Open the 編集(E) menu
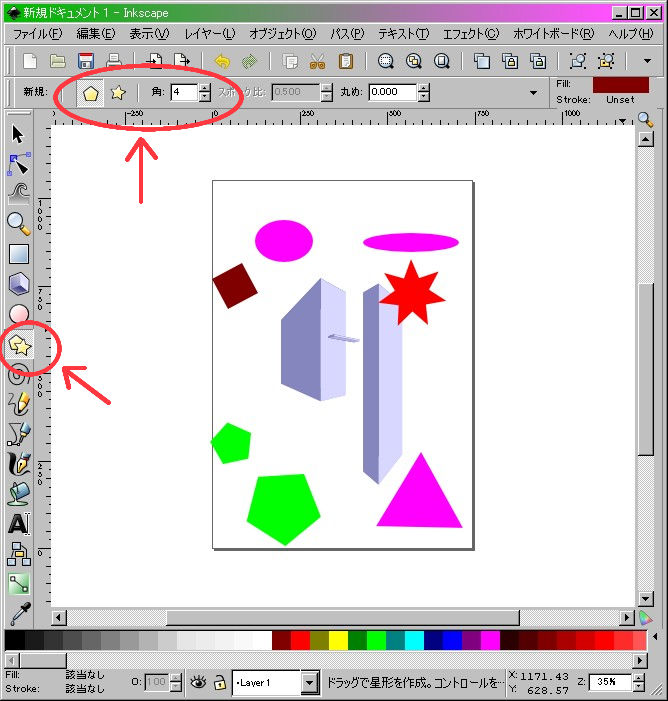This screenshot has height=701, width=668. (x=96, y=34)
